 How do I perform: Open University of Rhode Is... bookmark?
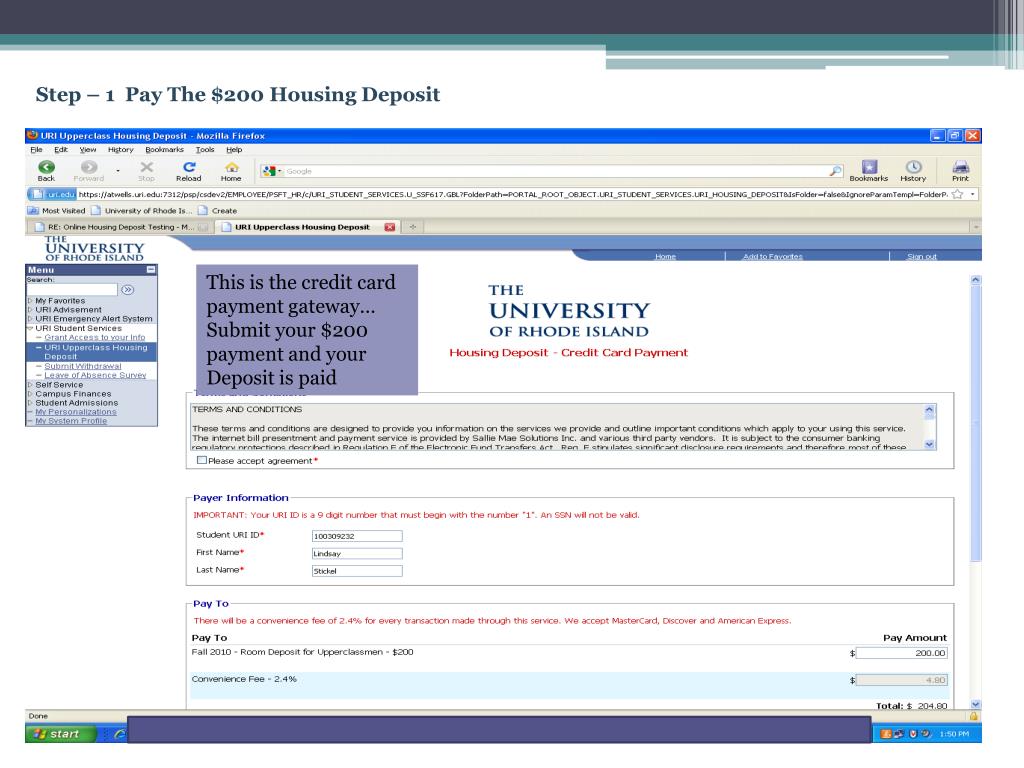click(x=142, y=210)
